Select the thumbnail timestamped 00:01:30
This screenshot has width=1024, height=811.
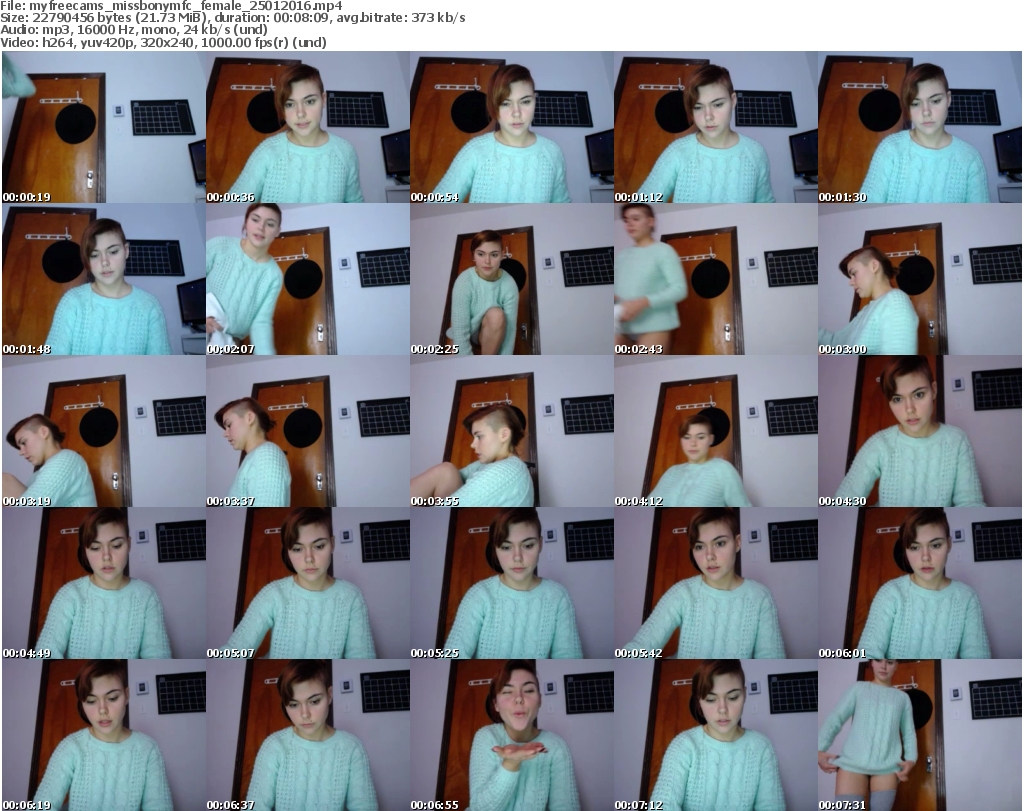click(920, 127)
